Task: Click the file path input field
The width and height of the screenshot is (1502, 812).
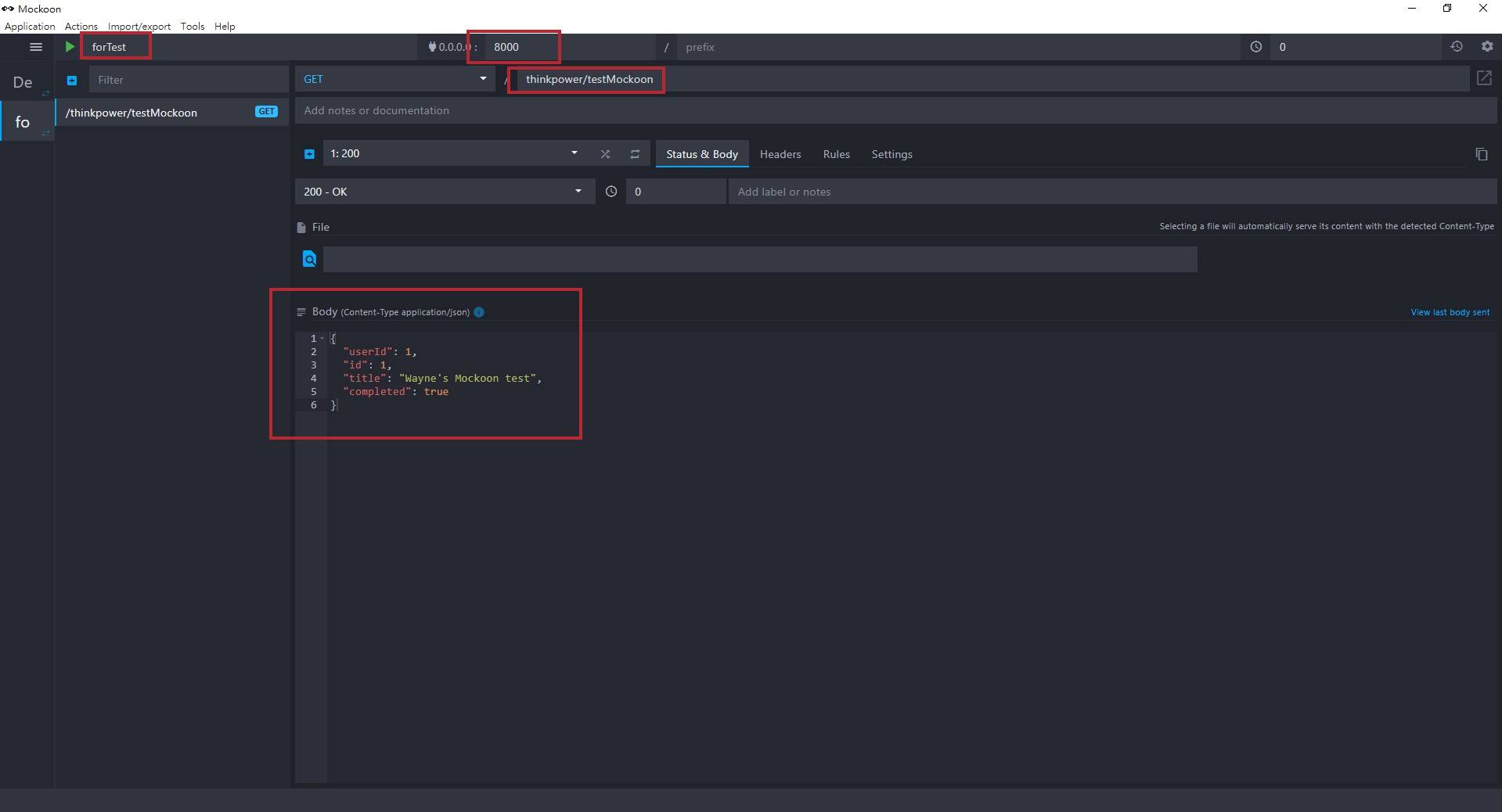Action: coord(760,259)
